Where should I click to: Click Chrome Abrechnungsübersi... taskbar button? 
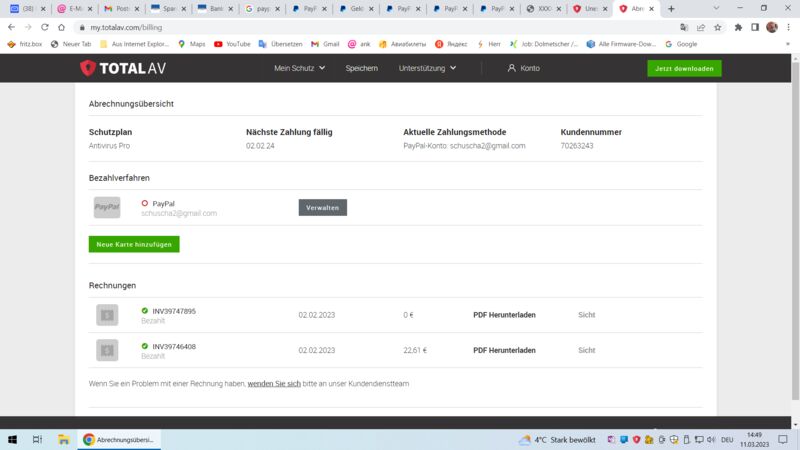(x=119, y=439)
